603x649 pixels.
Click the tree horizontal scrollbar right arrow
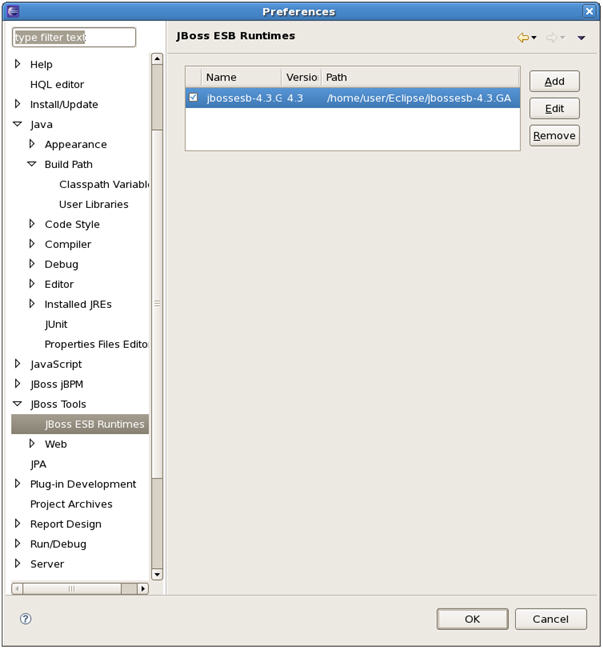(x=143, y=589)
